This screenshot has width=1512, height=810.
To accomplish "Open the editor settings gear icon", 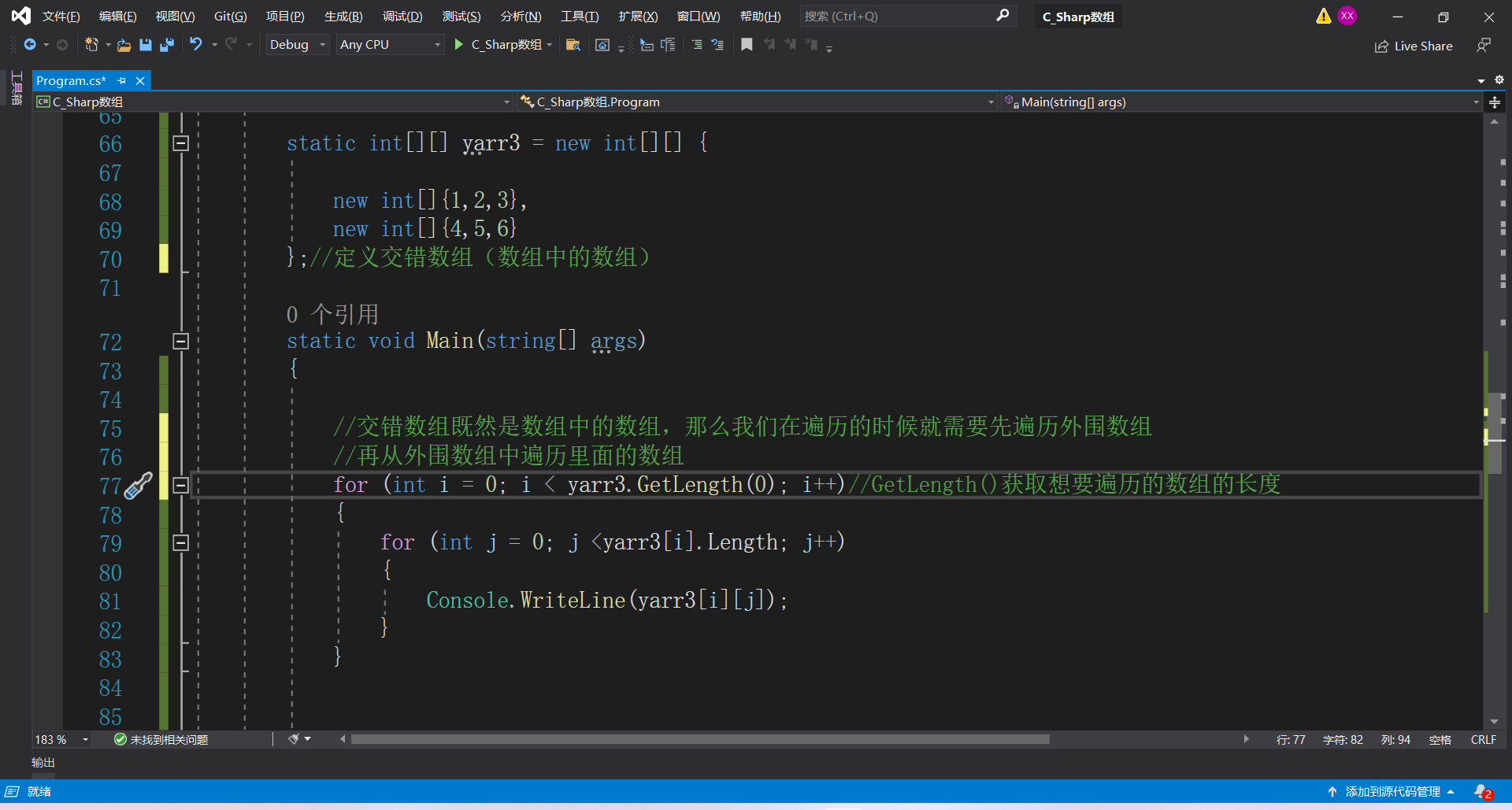I will pos(1499,80).
